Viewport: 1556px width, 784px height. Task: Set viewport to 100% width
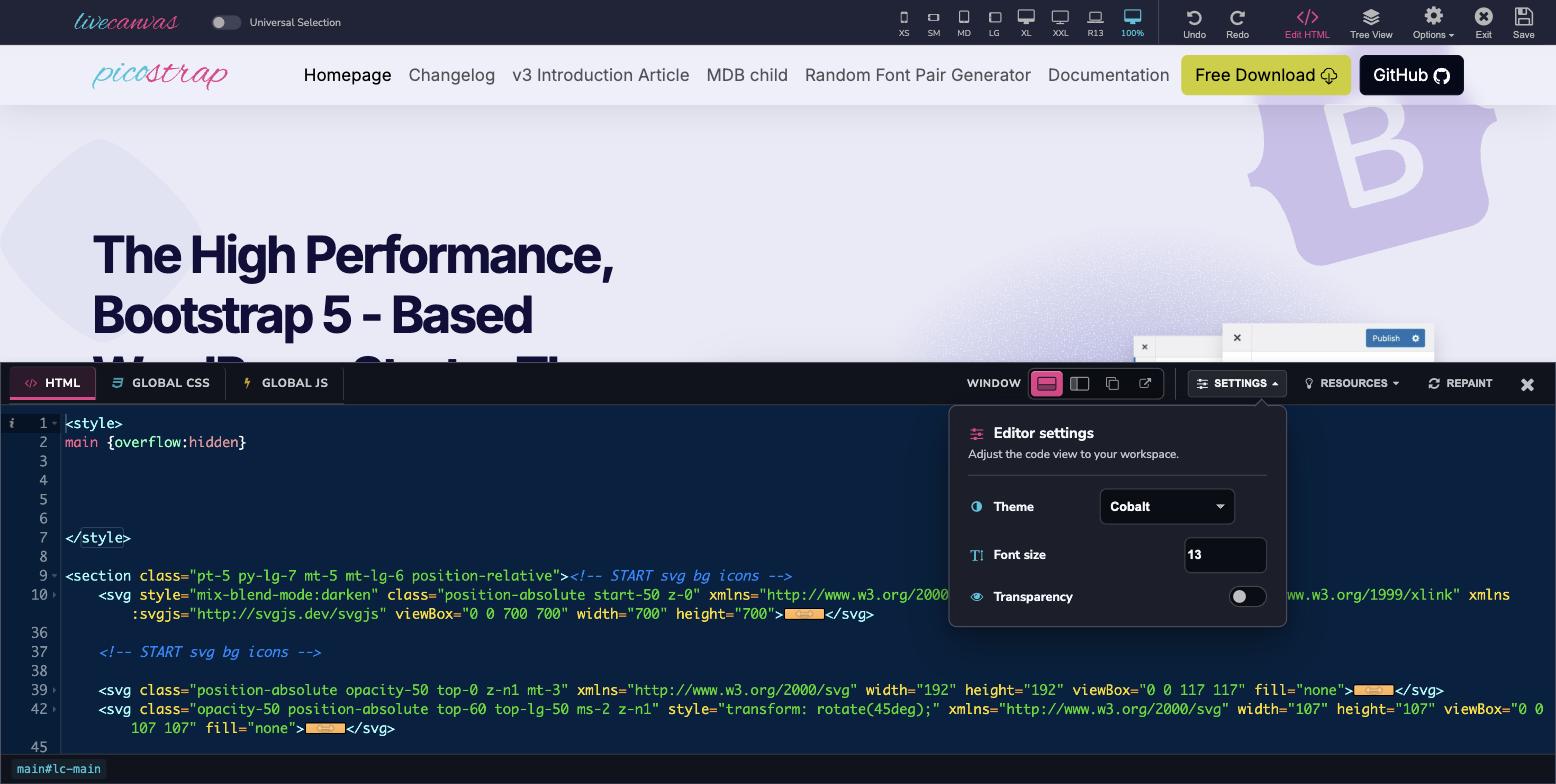click(x=1132, y=22)
